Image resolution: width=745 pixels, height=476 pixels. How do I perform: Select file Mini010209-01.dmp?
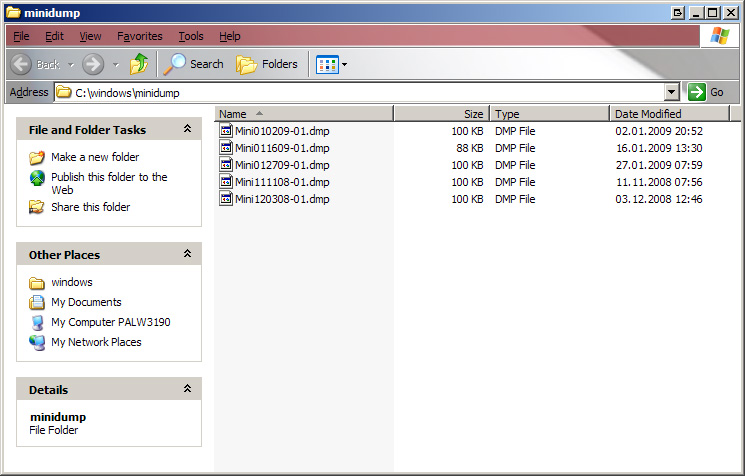pyautogui.click(x=282, y=131)
